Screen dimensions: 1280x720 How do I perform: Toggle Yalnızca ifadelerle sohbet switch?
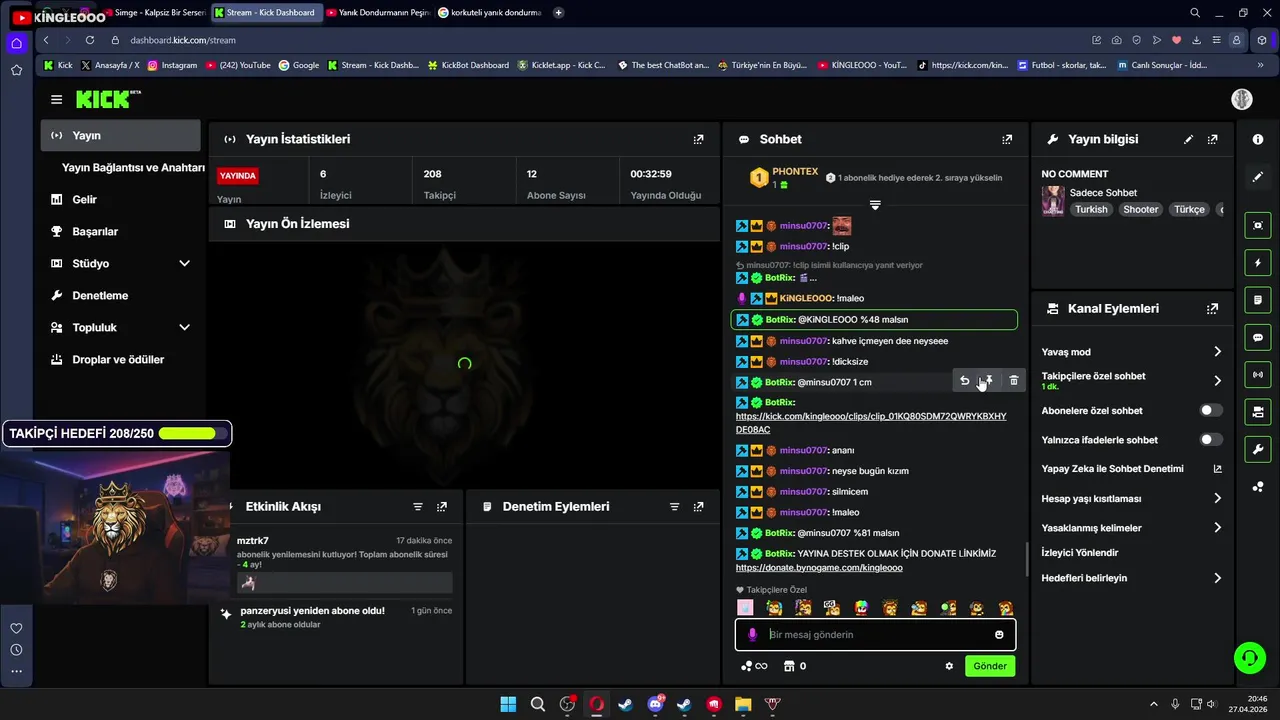[x=1211, y=439]
